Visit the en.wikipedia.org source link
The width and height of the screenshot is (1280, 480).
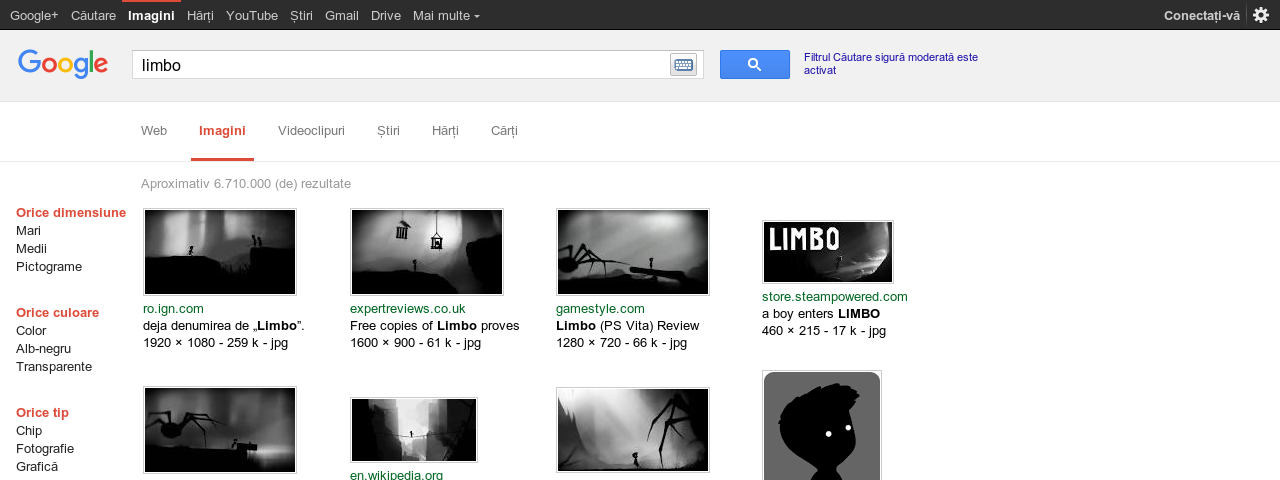[x=396, y=475]
